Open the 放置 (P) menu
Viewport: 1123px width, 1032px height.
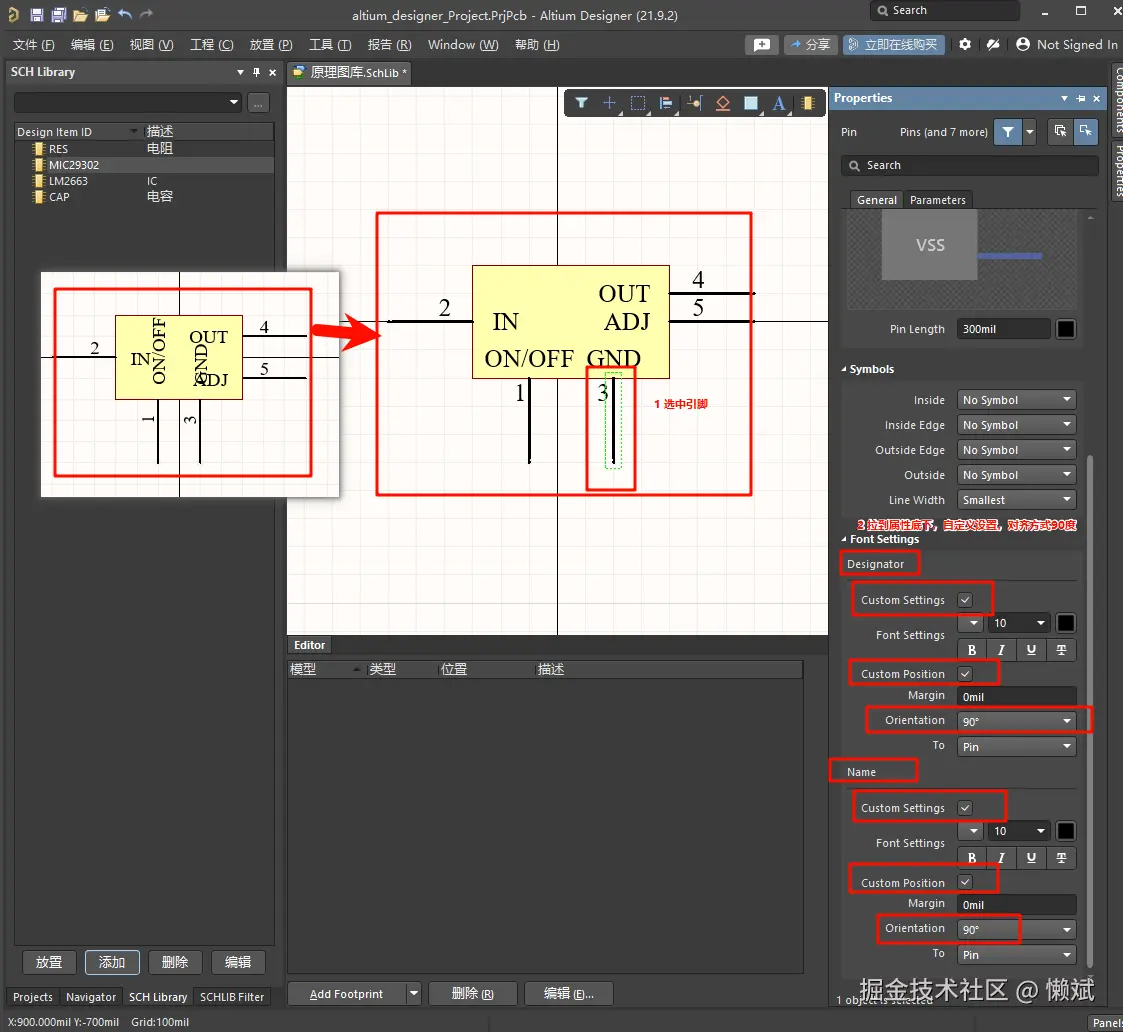[271, 44]
